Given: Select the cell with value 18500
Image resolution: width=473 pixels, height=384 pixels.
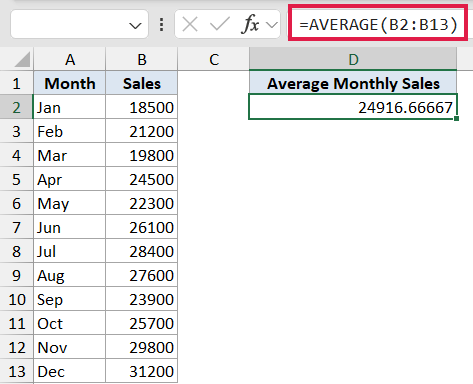Looking at the screenshot, I should [x=142, y=107].
